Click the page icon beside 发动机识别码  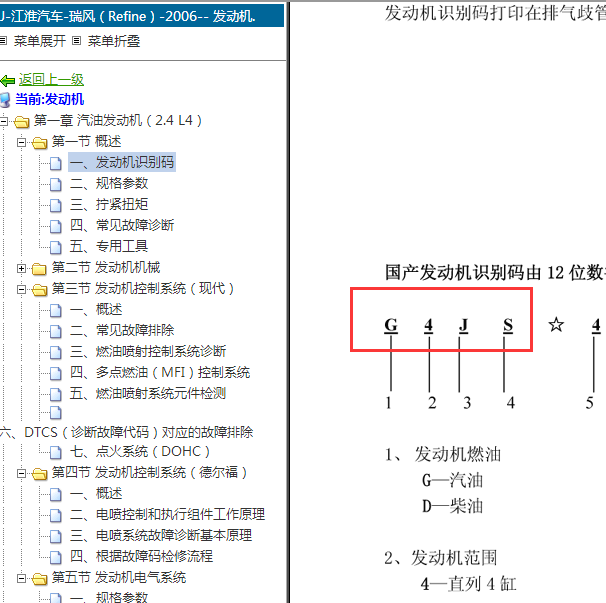(x=56, y=163)
